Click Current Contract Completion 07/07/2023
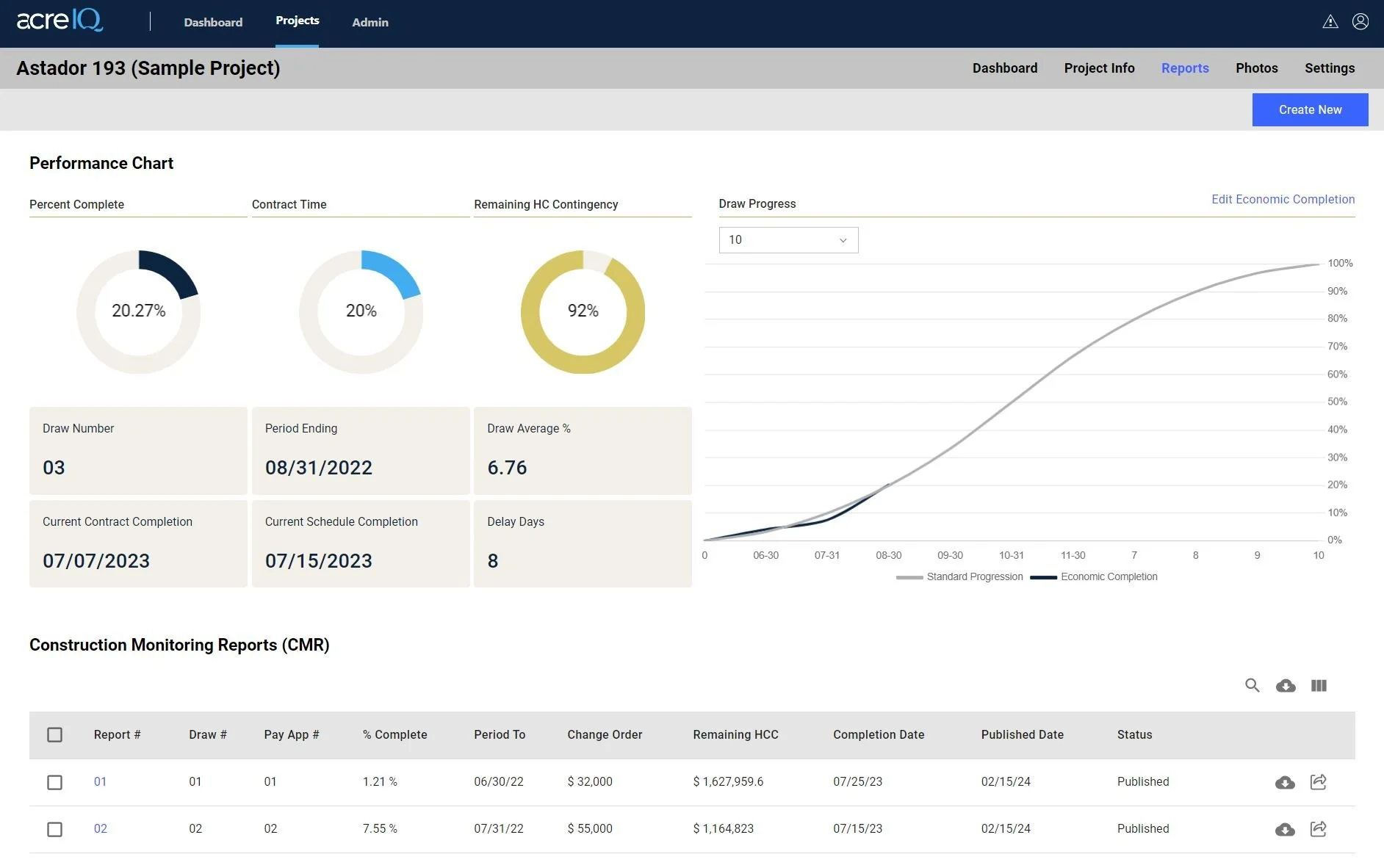This screenshot has height=868, width=1384. pyautogui.click(x=96, y=561)
